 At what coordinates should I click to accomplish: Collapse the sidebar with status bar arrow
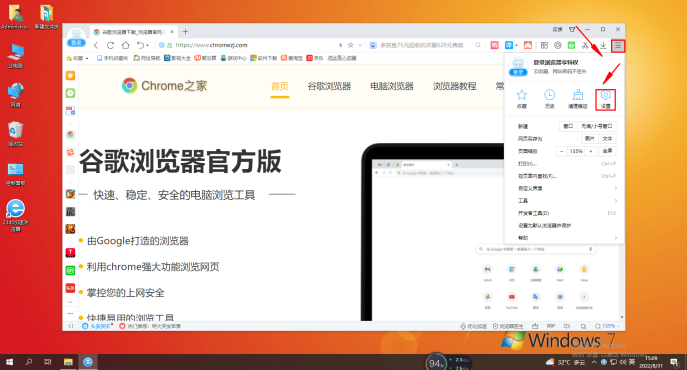pos(71,326)
